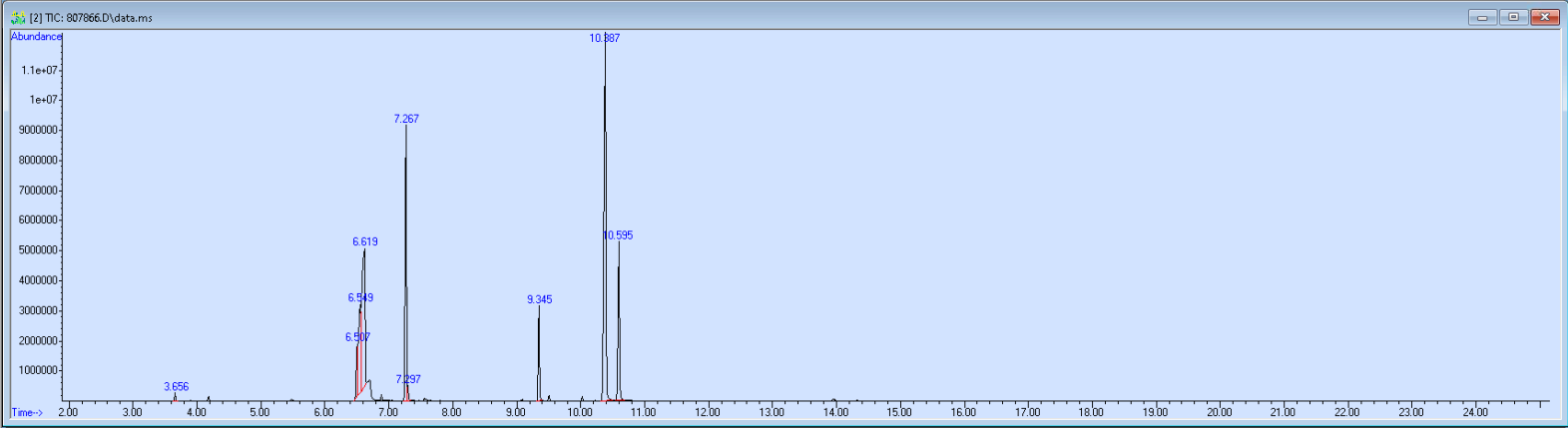The height and width of the screenshot is (428, 1568).
Task: Click the Time--> axis label
Action: click(x=27, y=412)
